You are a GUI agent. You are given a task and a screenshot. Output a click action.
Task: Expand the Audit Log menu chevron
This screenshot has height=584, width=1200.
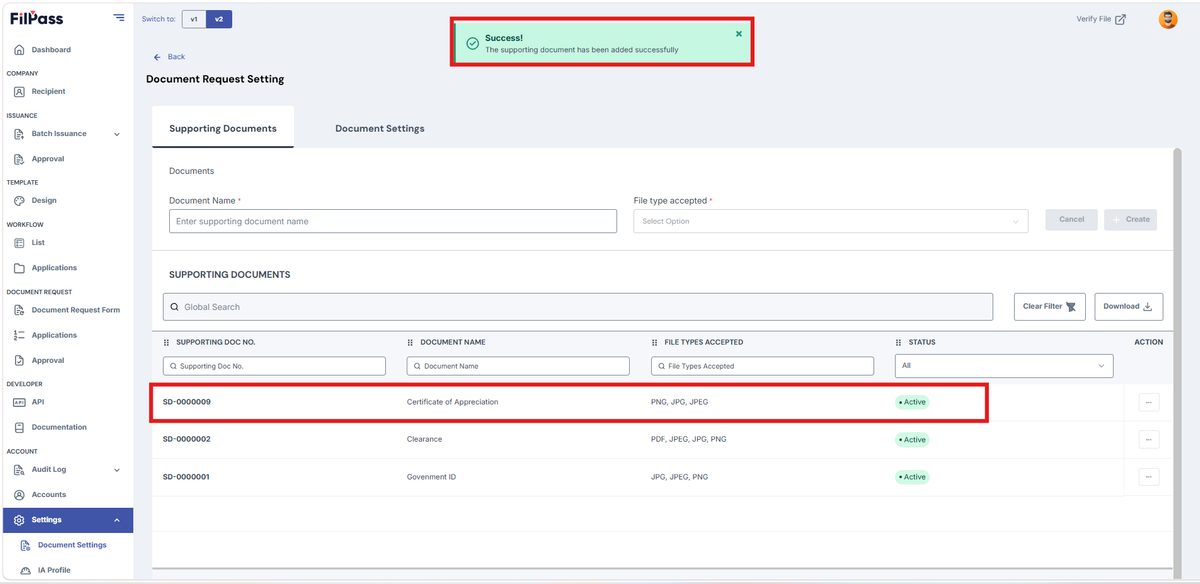pos(117,470)
